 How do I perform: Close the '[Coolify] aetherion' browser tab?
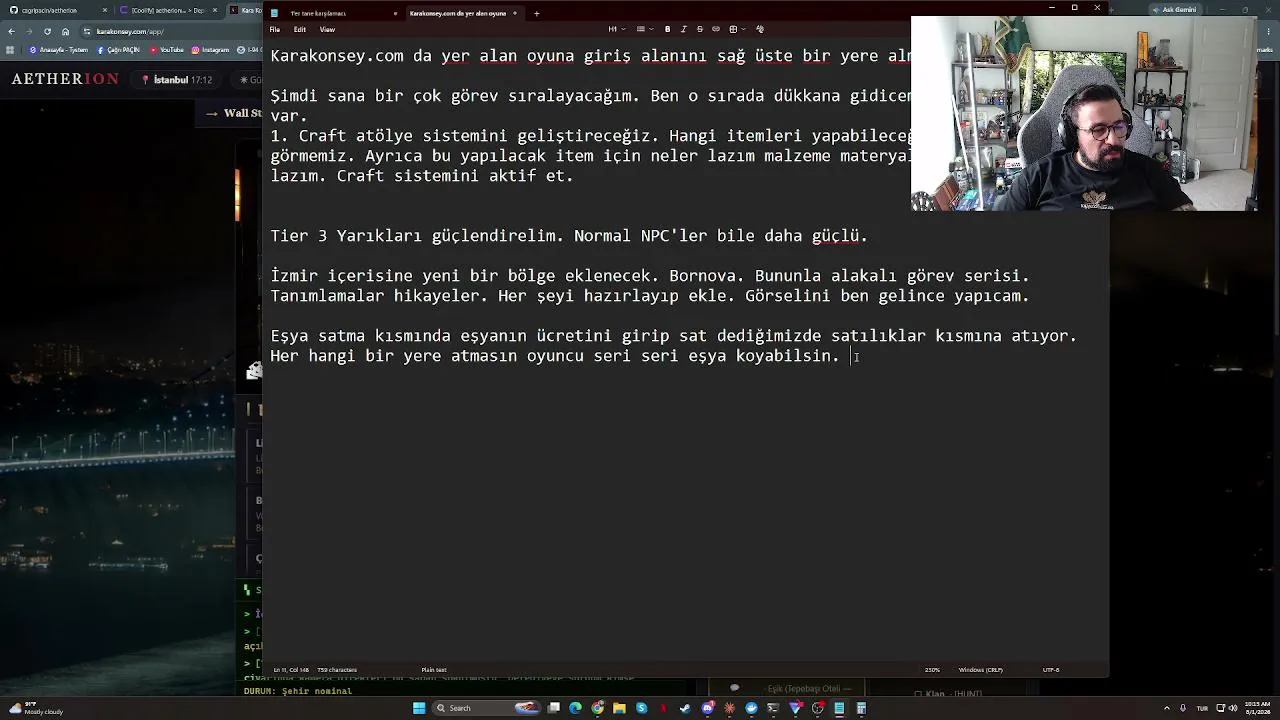click(x=214, y=10)
